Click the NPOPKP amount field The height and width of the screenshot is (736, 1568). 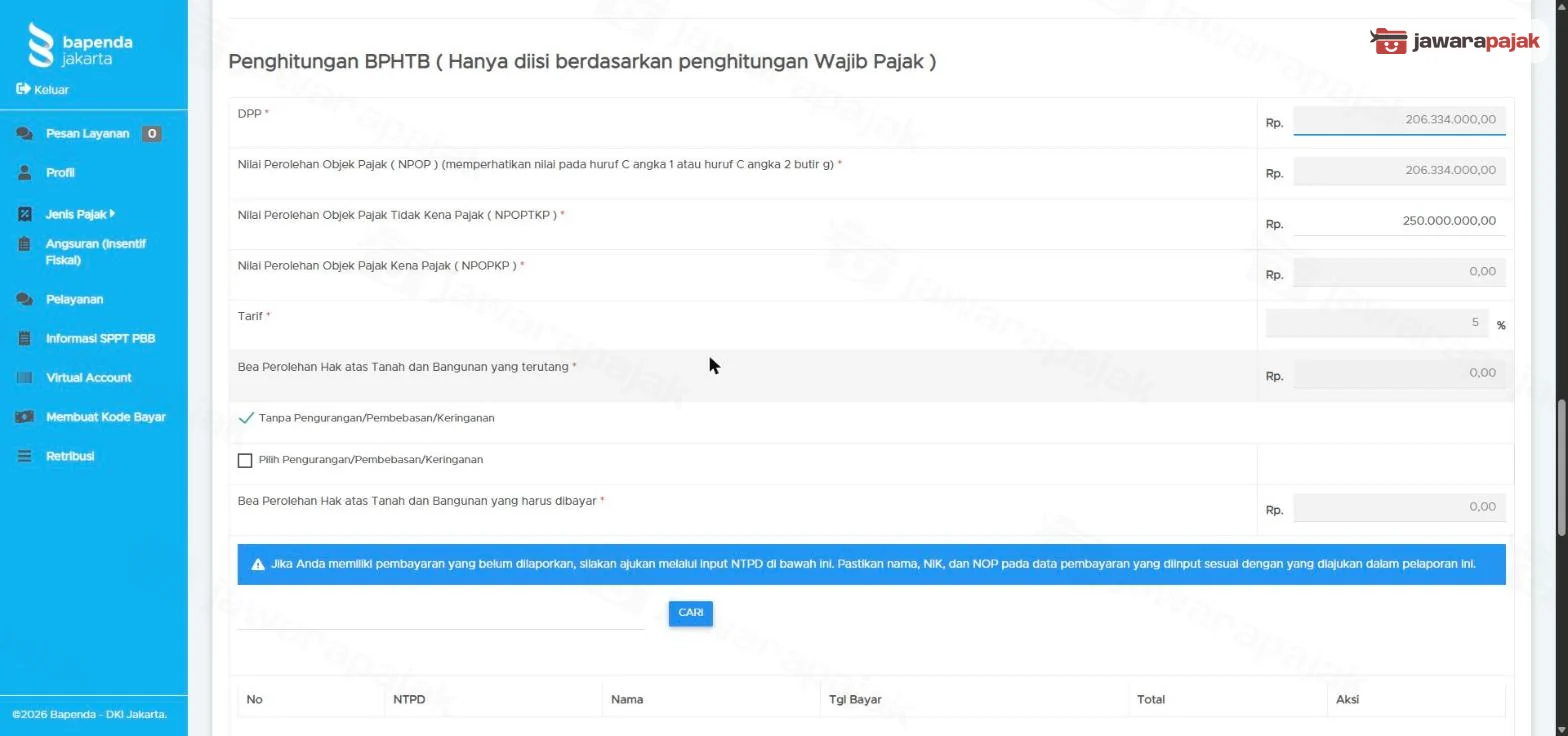[x=1399, y=272]
